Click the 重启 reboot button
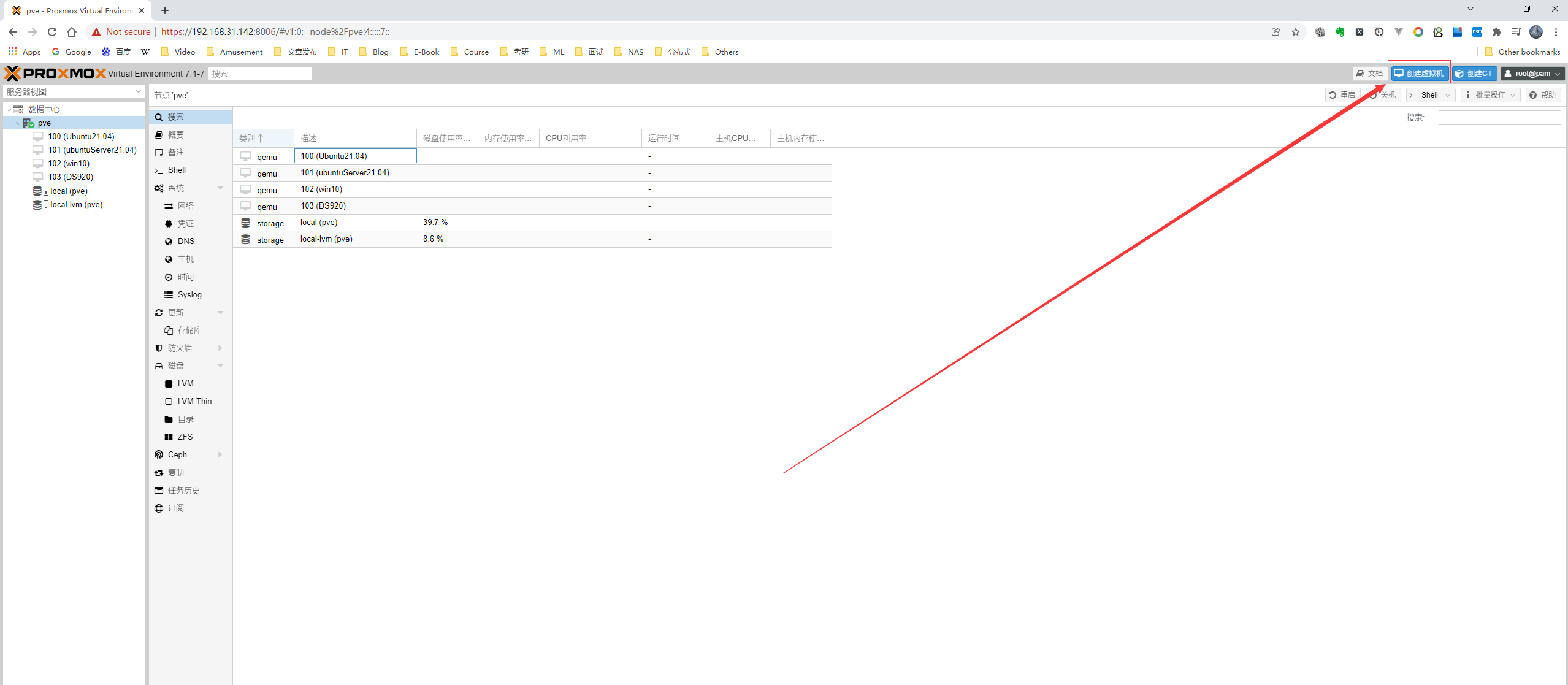Screen dimensions: 1568x685 tap(1342, 95)
